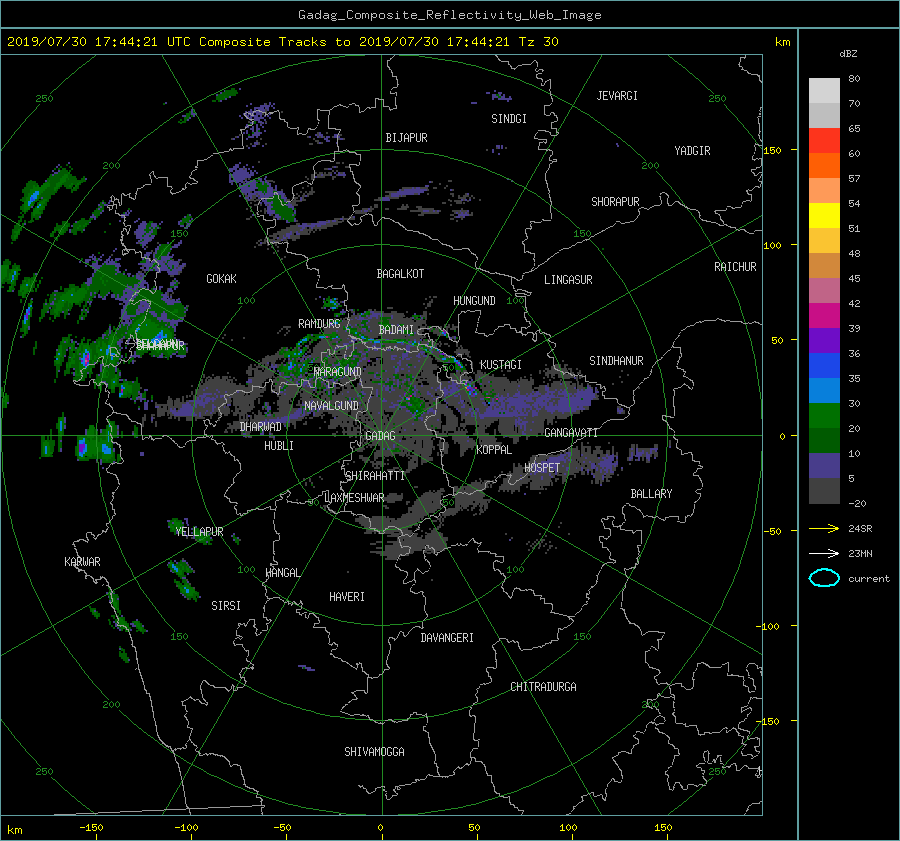This screenshot has width=900, height=841.
Task: Click the LAXMESHWAR city label
Action: tap(354, 498)
